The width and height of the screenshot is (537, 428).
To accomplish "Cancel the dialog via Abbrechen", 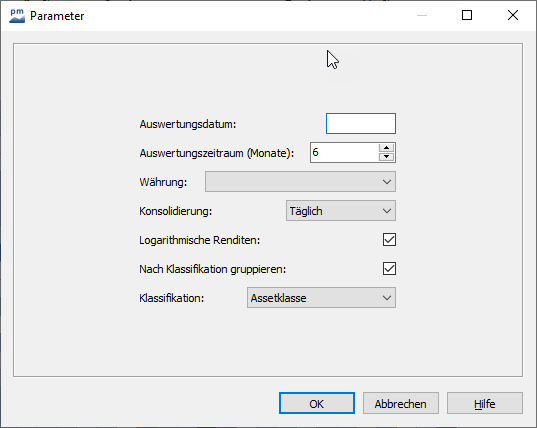I will [x=401, y=403].
